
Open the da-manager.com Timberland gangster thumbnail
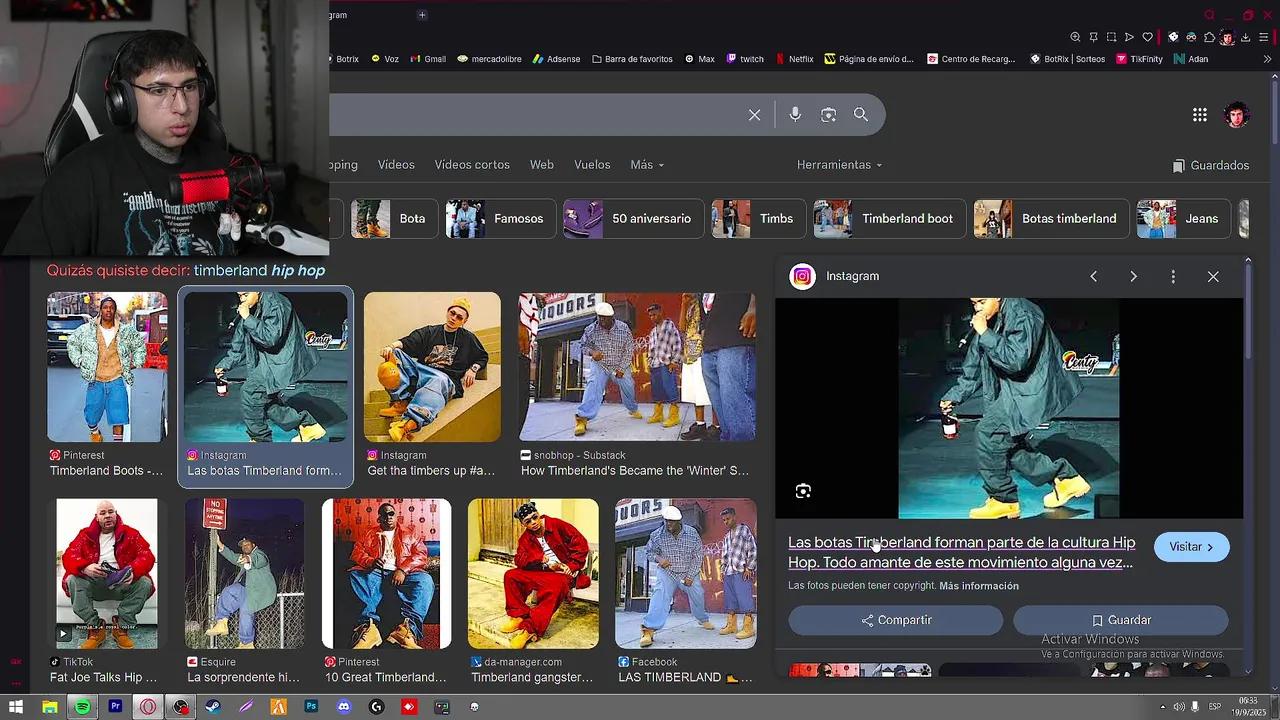533,574
